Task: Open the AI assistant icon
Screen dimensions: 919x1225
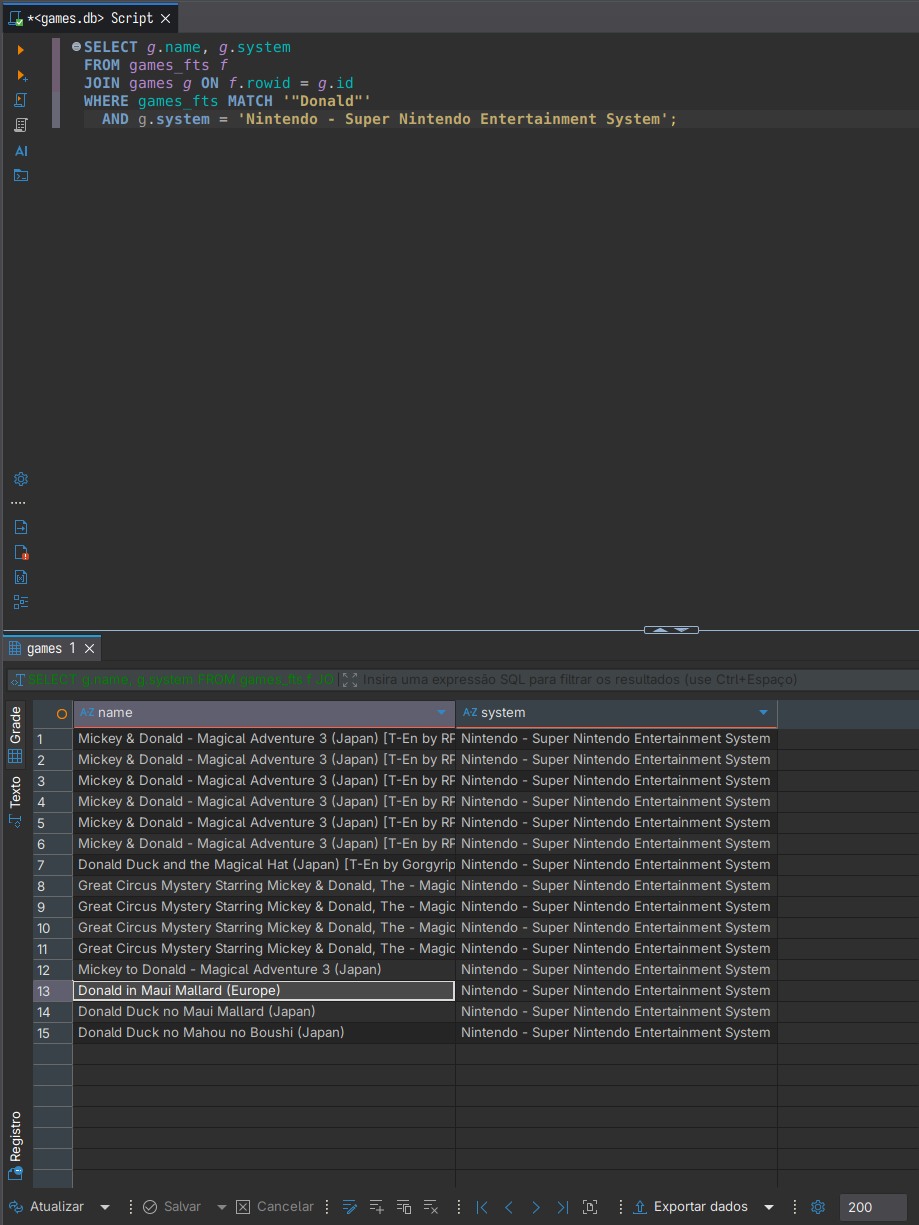Action: click(x=21, y=151)
